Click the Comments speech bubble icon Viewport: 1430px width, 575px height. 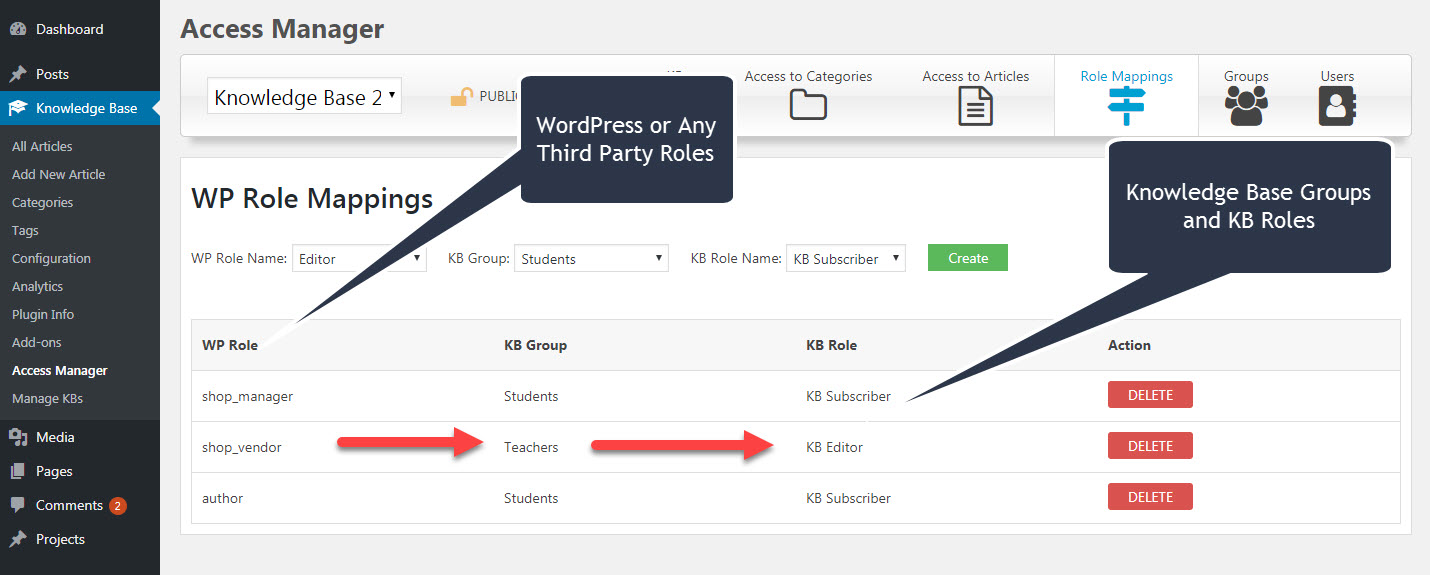18,506
